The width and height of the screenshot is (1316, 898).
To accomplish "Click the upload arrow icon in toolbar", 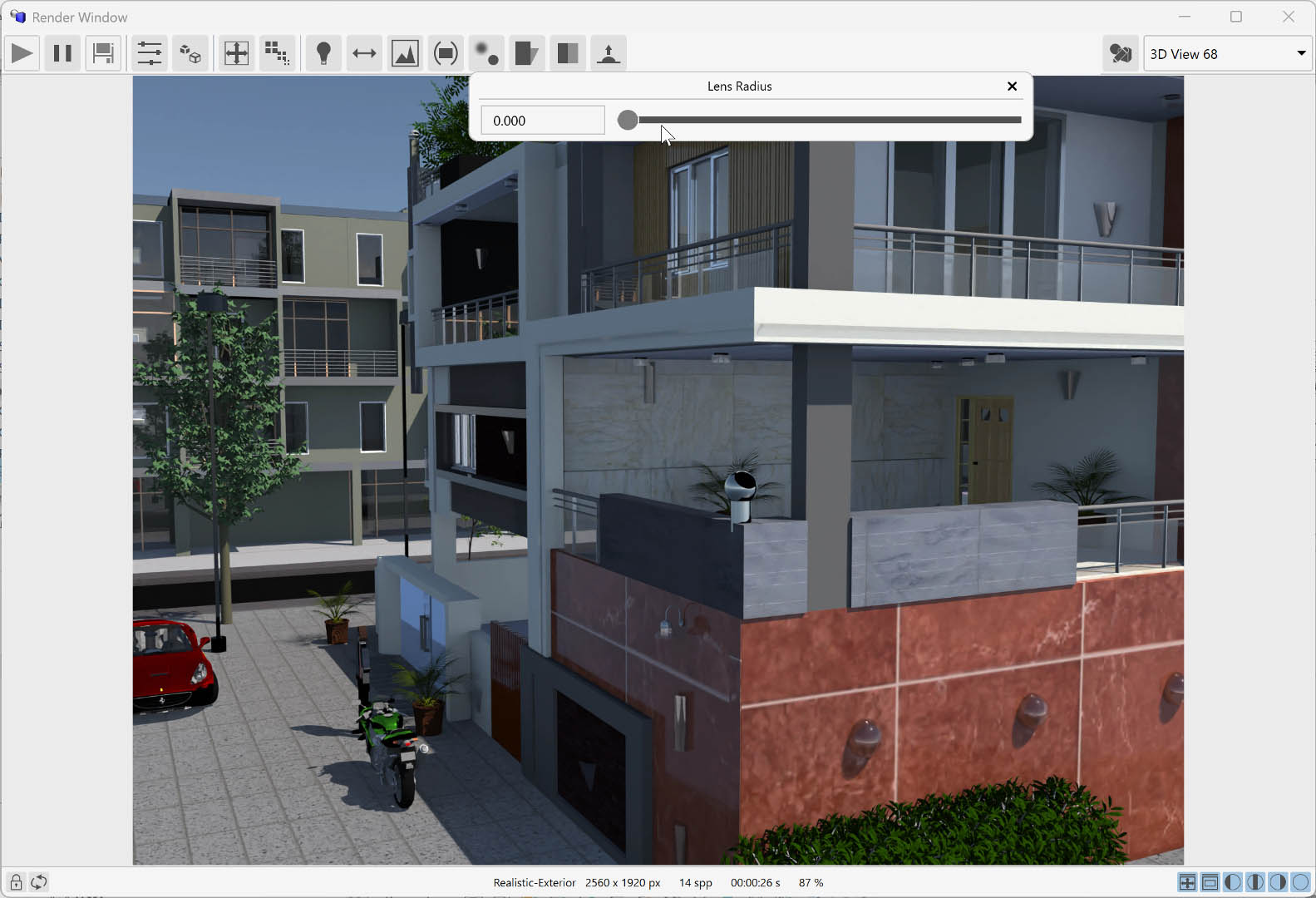I will pos(609,54).
